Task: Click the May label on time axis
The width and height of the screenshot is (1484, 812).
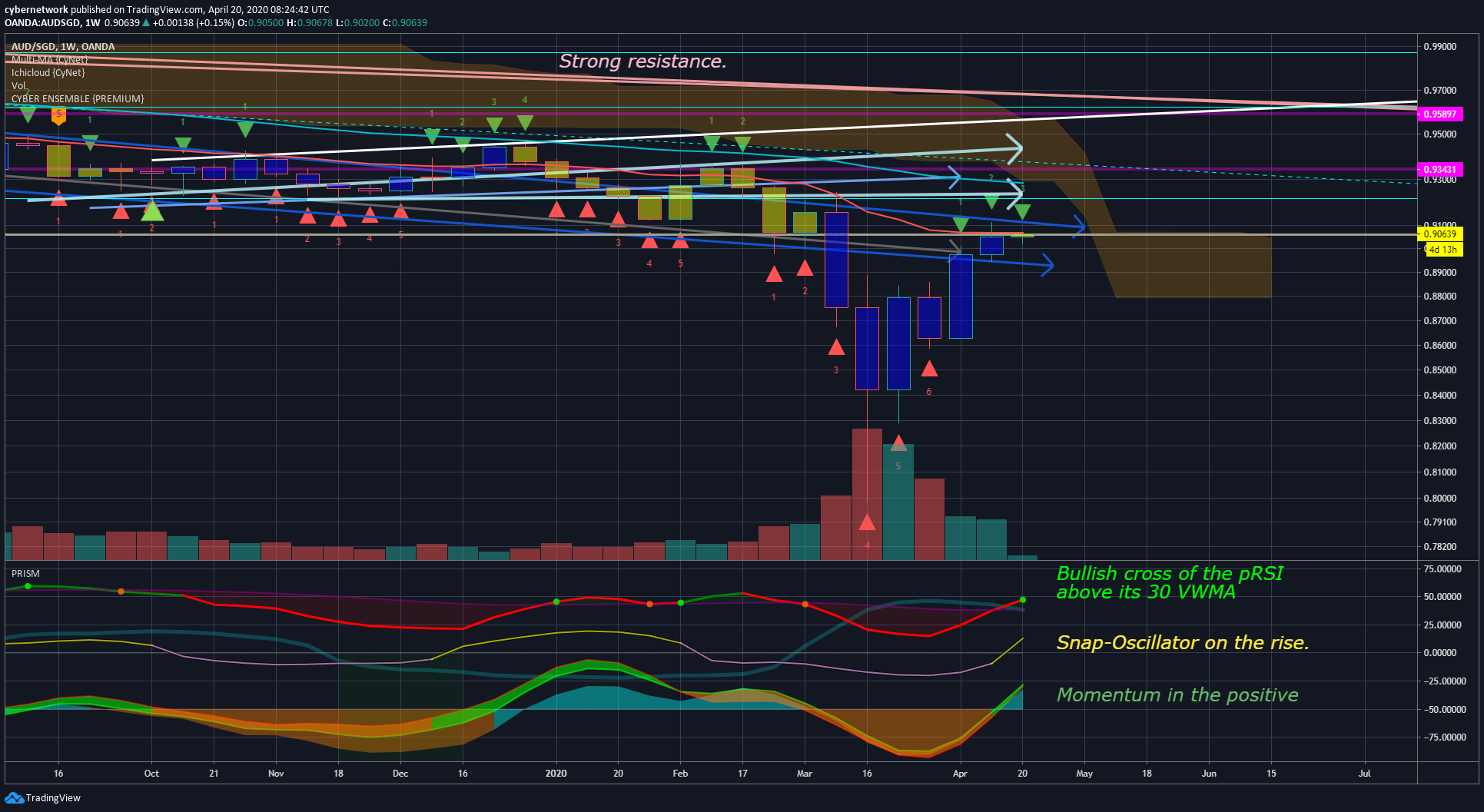Action: click(x=1084, y=774)
